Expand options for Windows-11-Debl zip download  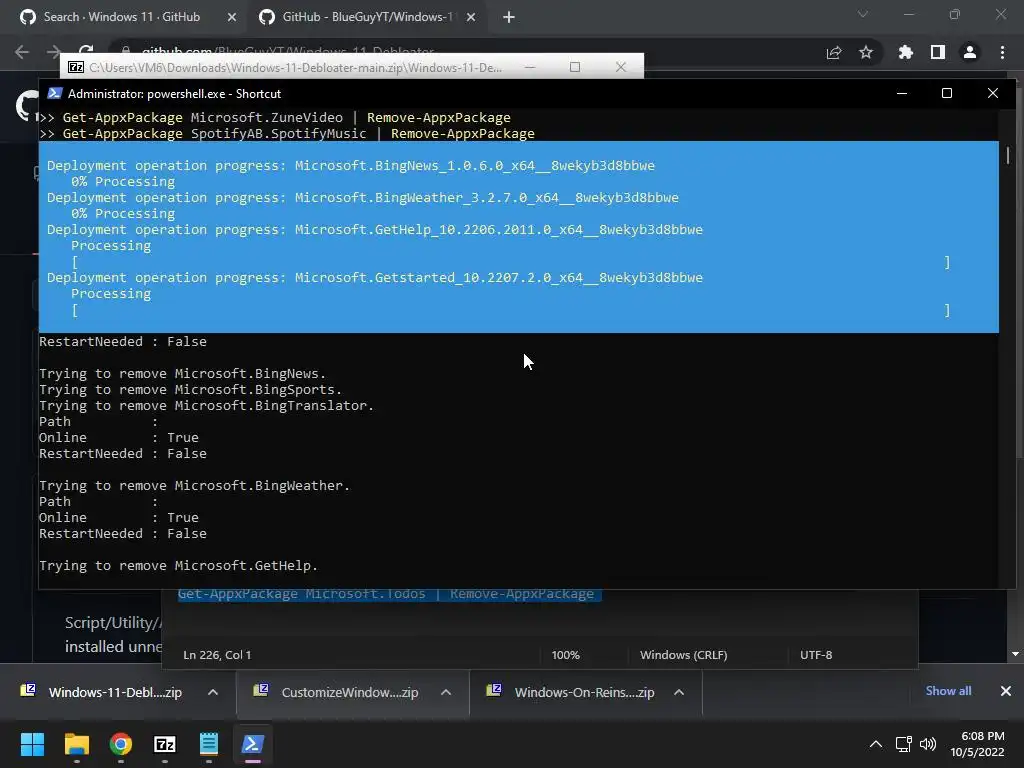tap(213, 692)
